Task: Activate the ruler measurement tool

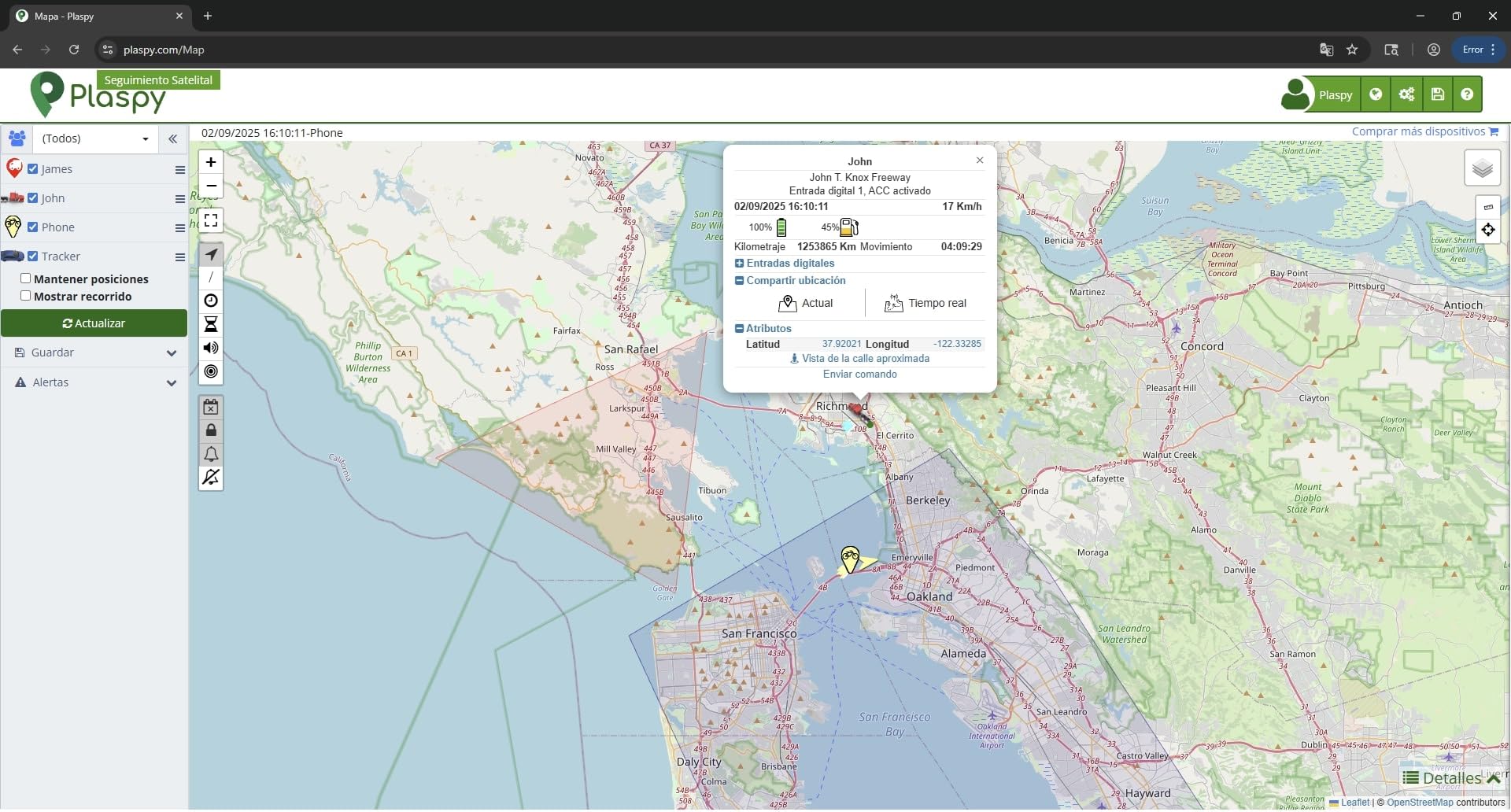Action: point(1488,207)
